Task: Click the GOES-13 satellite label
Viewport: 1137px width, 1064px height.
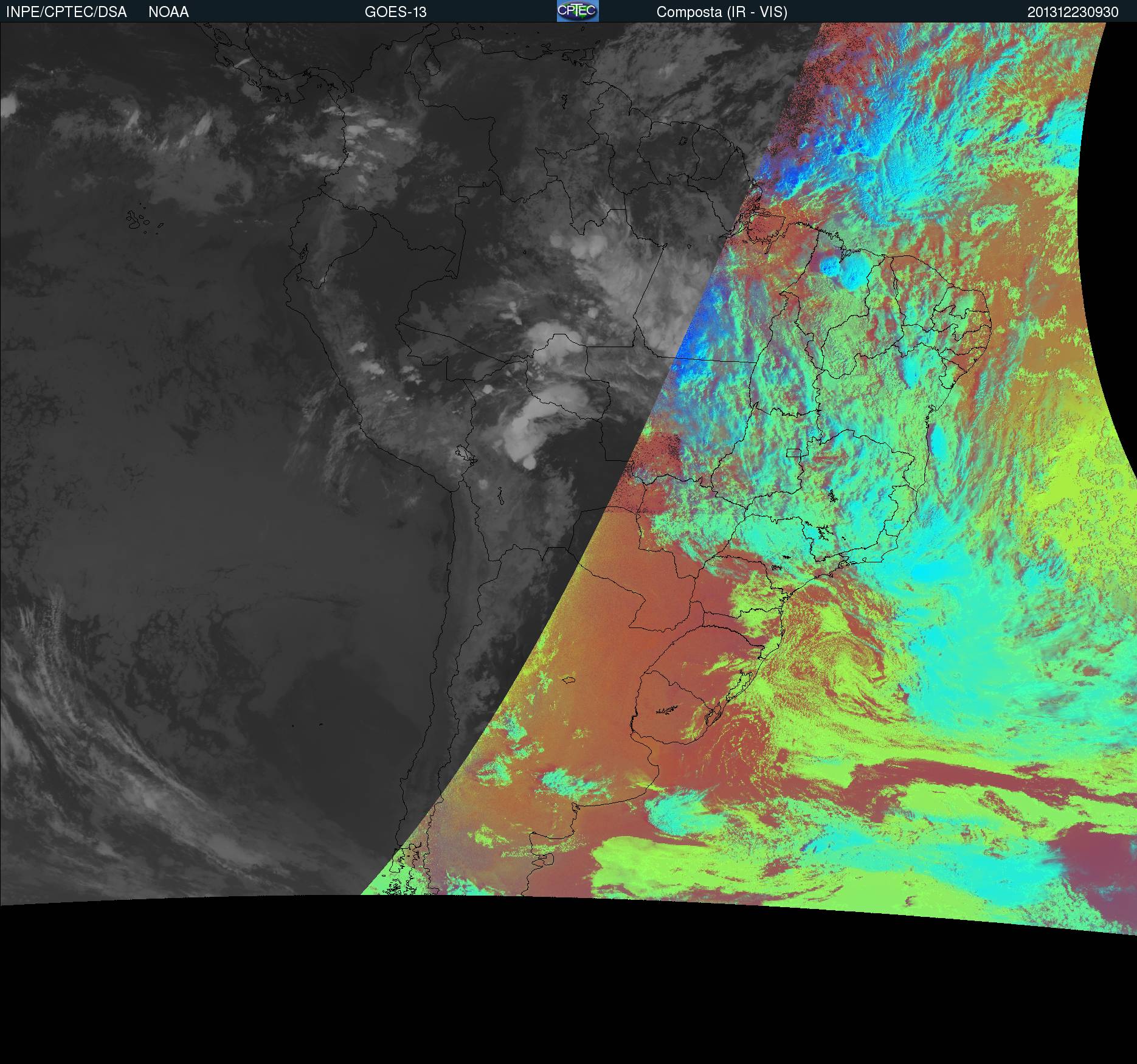Action: click(x=396, y=12)
